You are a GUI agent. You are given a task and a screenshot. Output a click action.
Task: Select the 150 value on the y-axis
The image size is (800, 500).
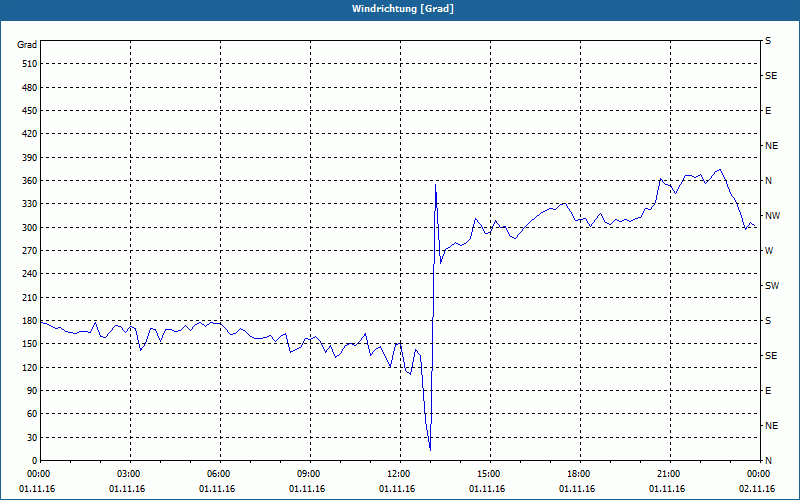(x=30, y=344)
